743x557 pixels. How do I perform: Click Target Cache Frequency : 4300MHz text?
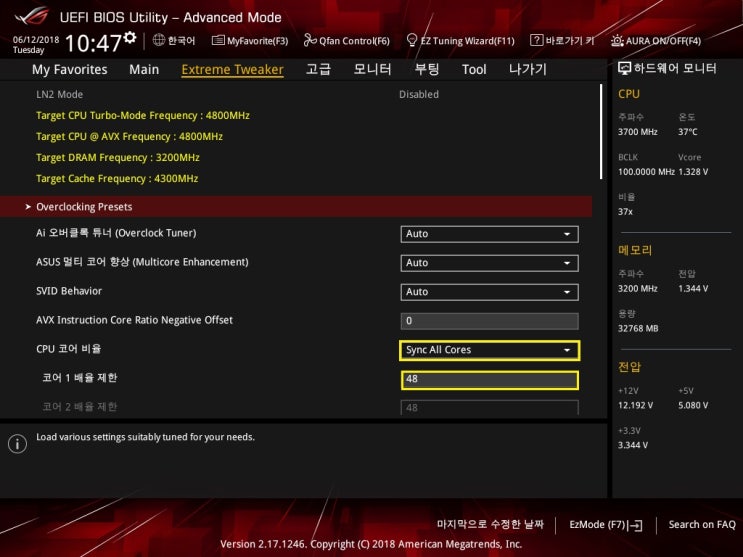[x=117, y=178]
